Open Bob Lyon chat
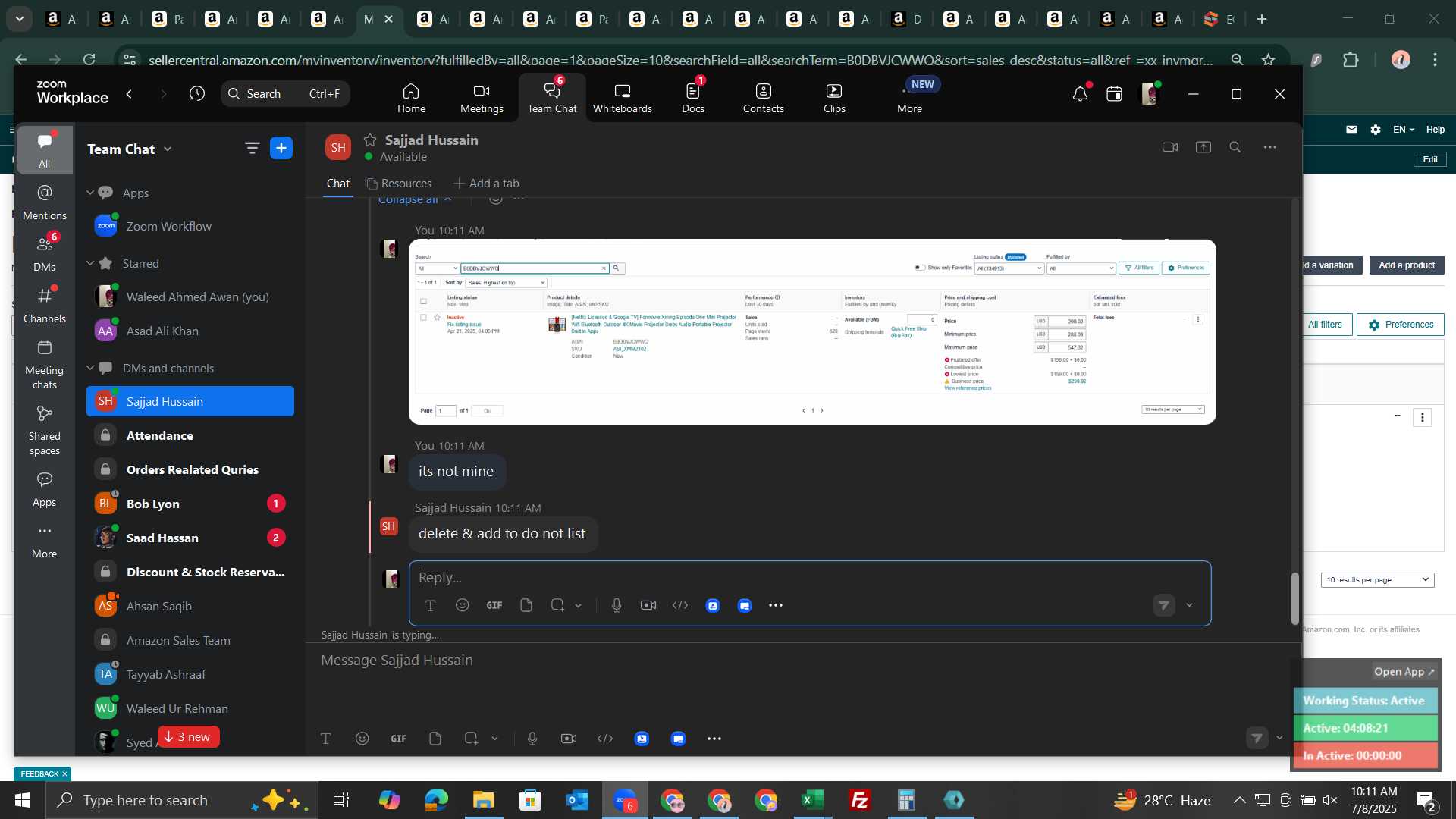The image size is (1456, 819). pyautogui.click(x=190, y=504)
